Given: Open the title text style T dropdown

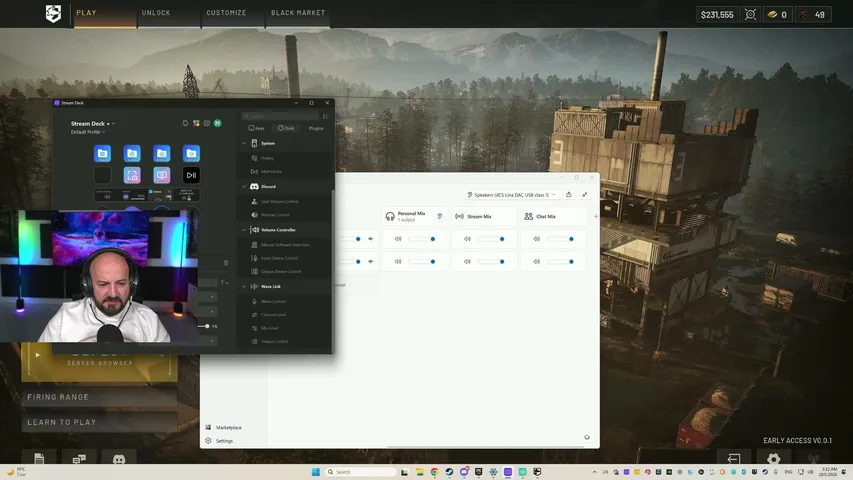Looking at the screenshot, I should [x=224, y=282].
